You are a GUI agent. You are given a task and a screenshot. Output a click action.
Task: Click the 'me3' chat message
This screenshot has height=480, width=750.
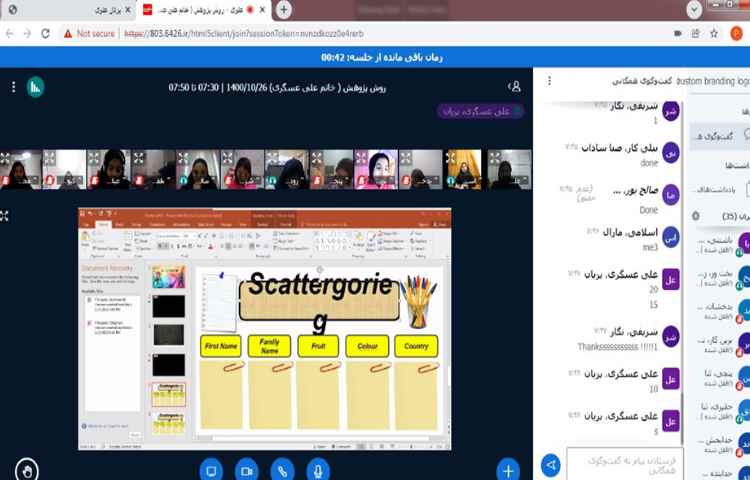coord(650,248)
